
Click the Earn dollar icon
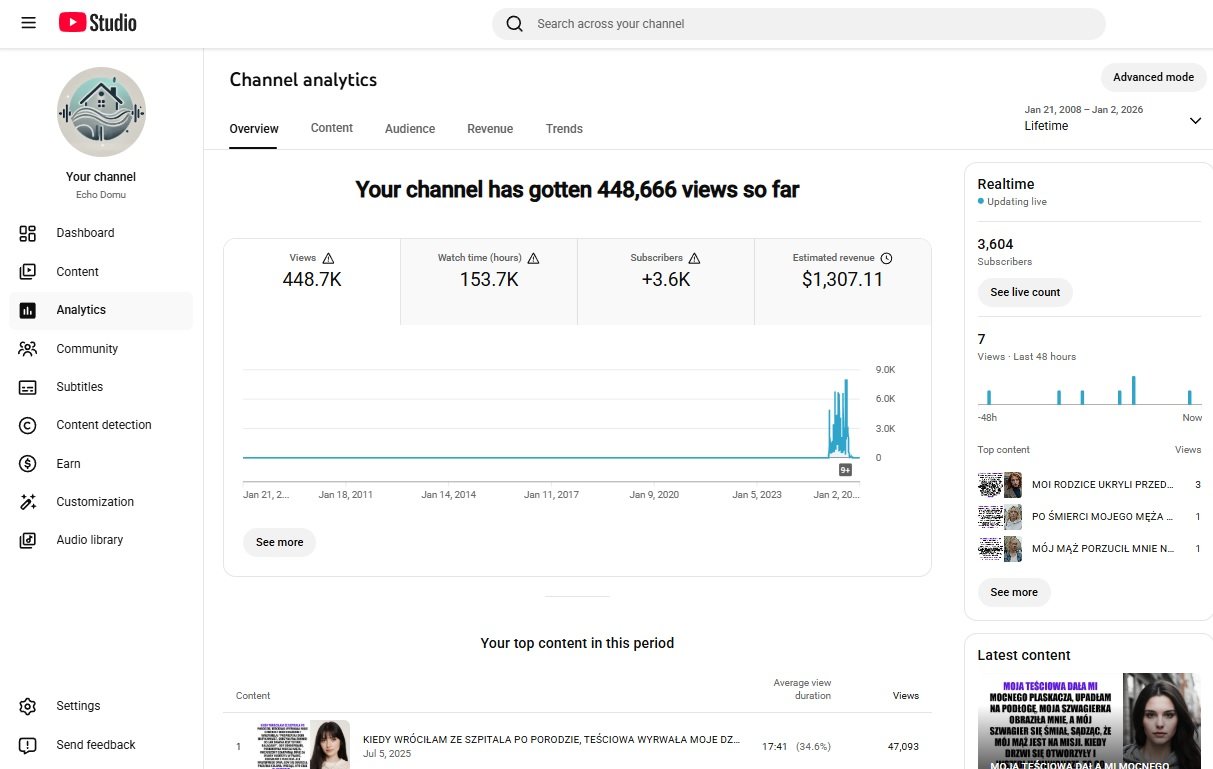(x=28, y=464)
